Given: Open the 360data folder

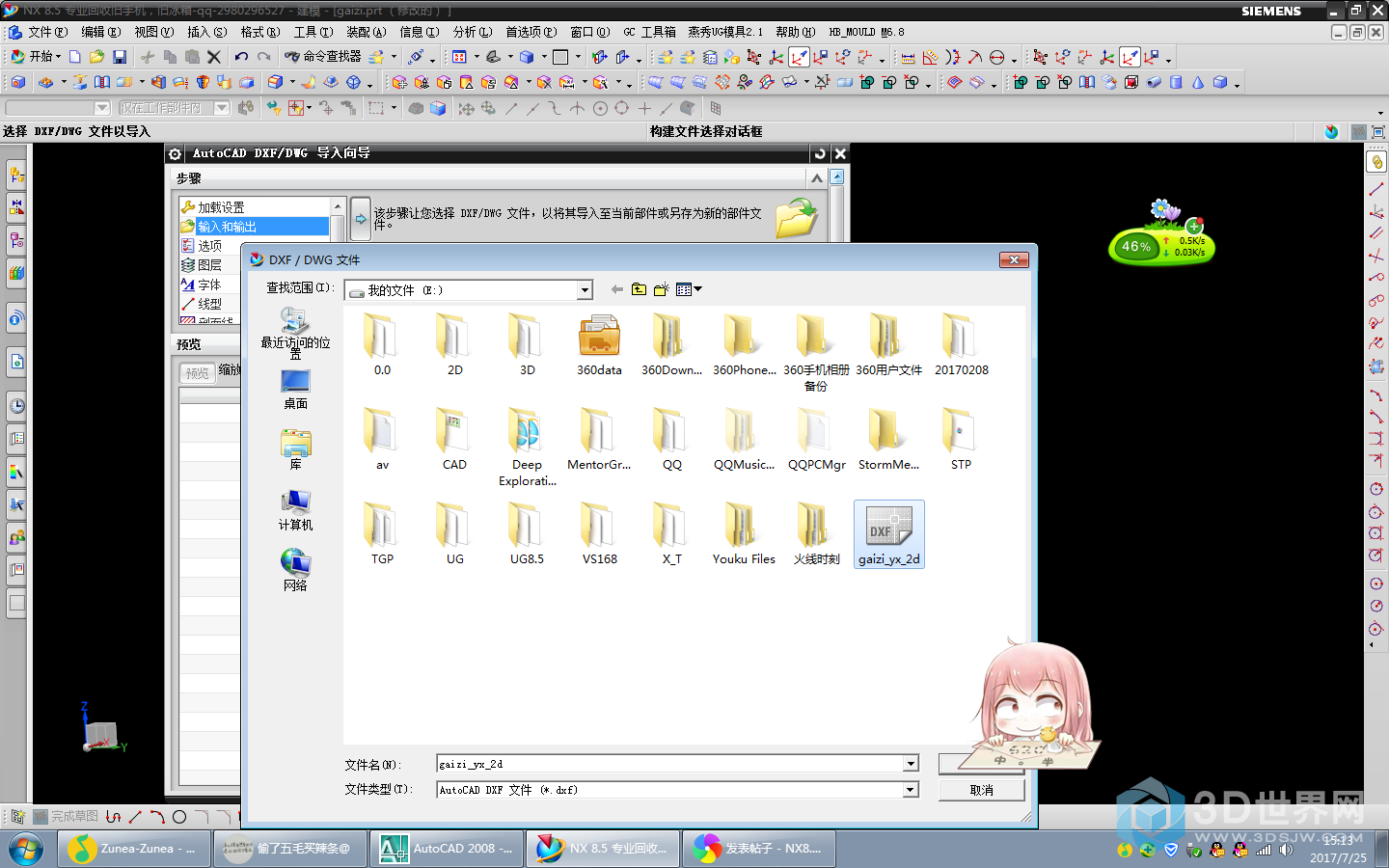Looking at the screenshot, I should click(x=599, y=345).
